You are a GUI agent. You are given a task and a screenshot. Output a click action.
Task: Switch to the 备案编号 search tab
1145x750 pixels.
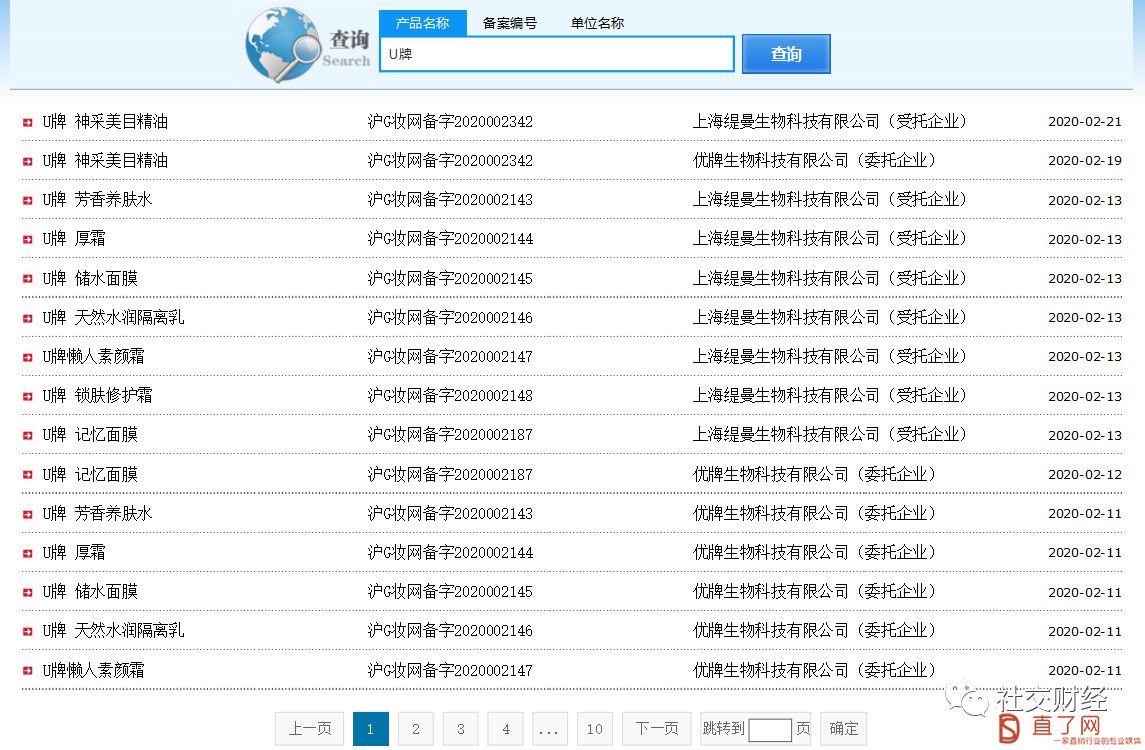point(510,23)
